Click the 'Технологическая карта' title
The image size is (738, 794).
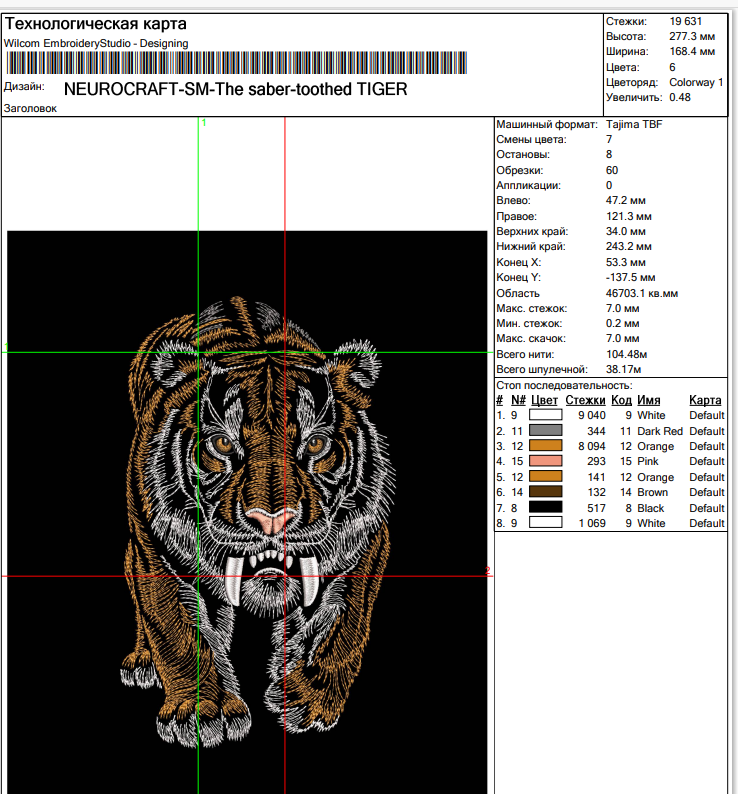[95, 24]
